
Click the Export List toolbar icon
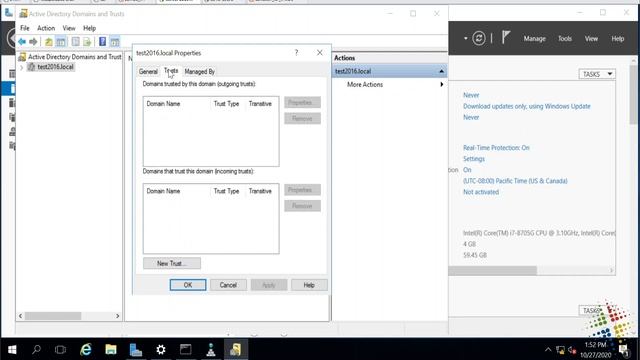(87, 42)
